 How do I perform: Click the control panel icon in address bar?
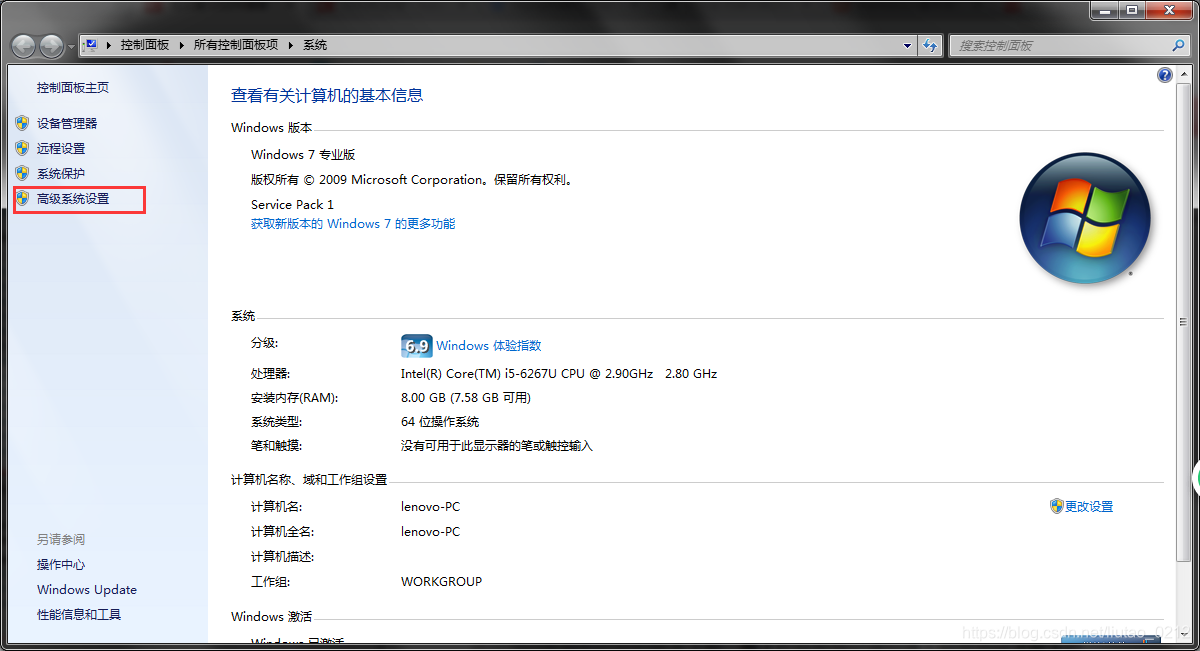click(x=92, y=45)
